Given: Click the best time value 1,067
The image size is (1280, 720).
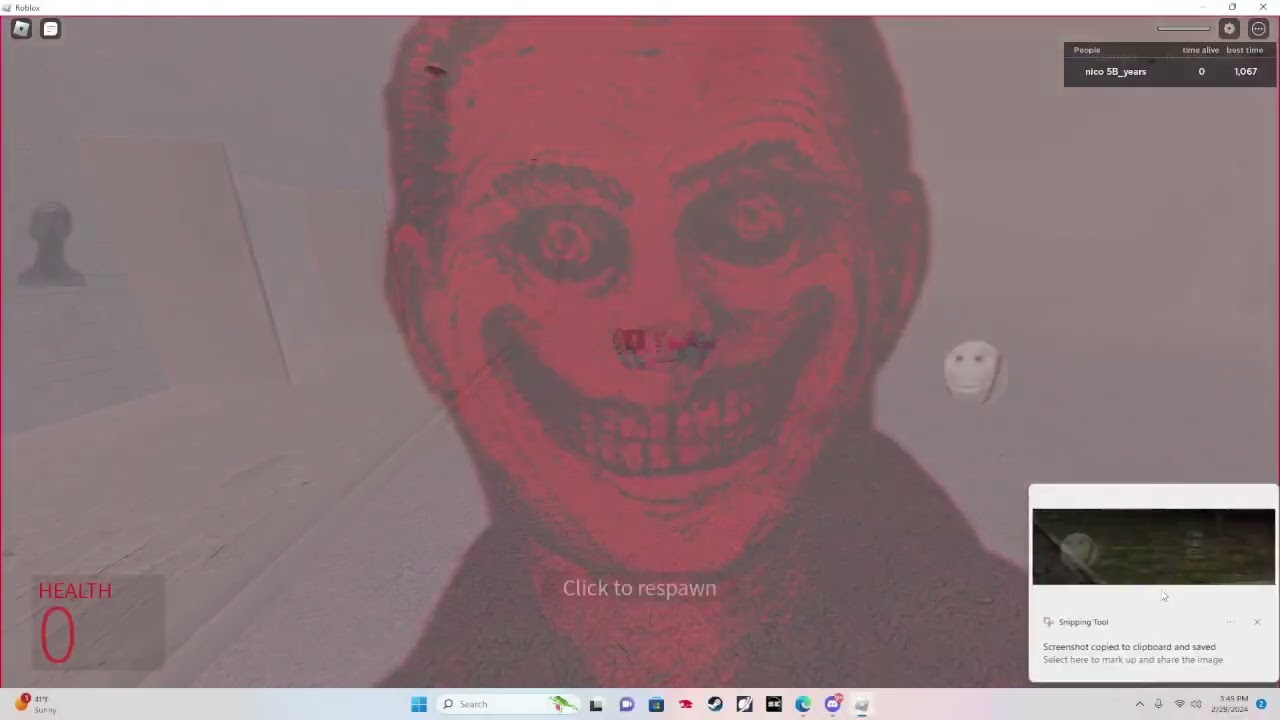Looking at the screenshot, I should click(x=1245, y=72).
